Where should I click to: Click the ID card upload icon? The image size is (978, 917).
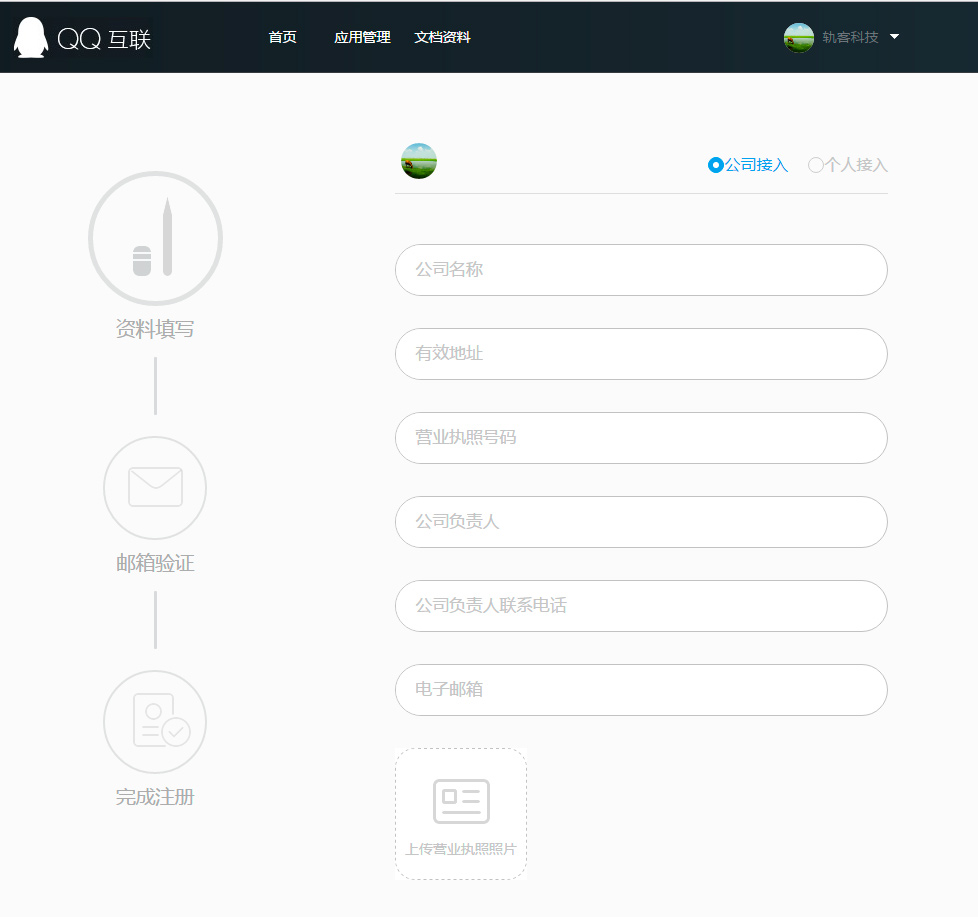tap(461, 801)
